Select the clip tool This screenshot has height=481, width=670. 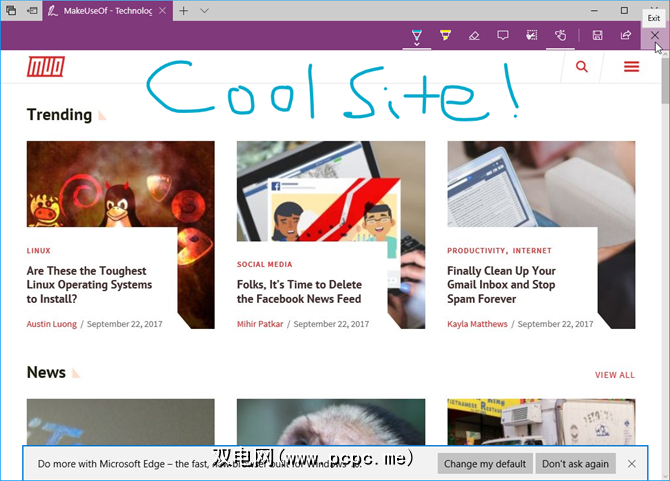[x=531, y=35]
